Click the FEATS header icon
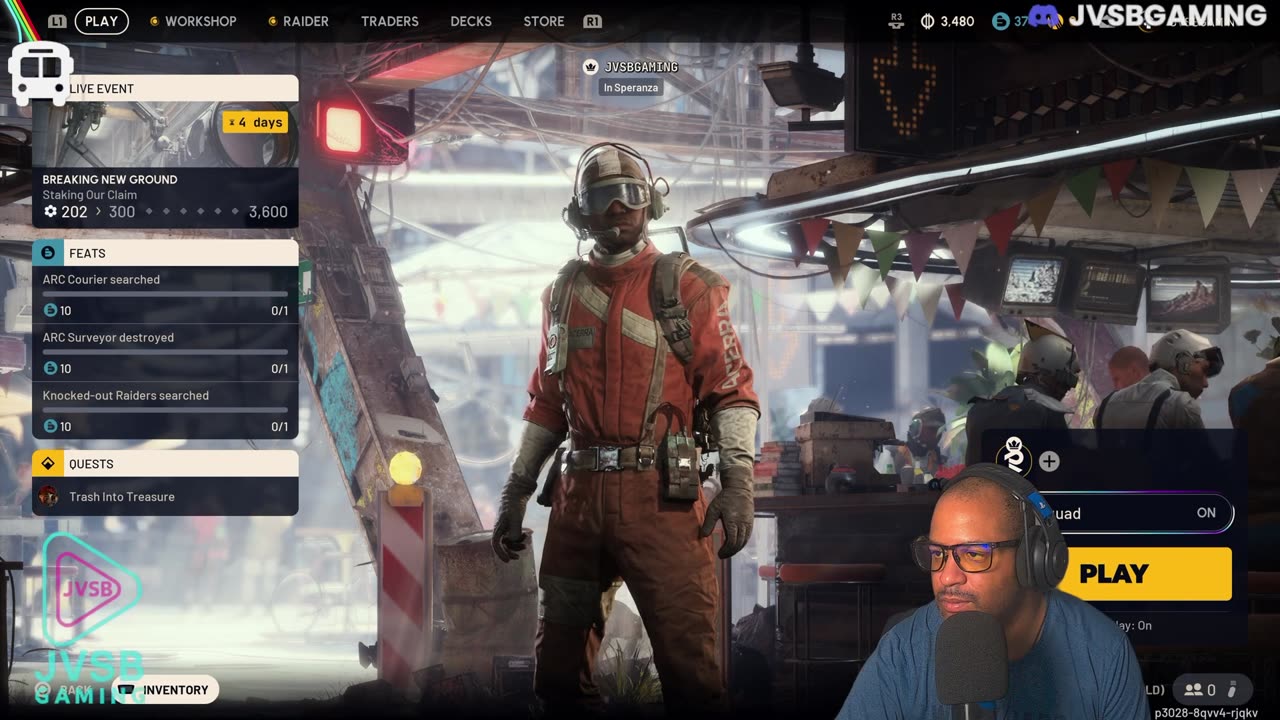Image resolution: width=1280 pixels, height=720 pixels. (48, 253)
